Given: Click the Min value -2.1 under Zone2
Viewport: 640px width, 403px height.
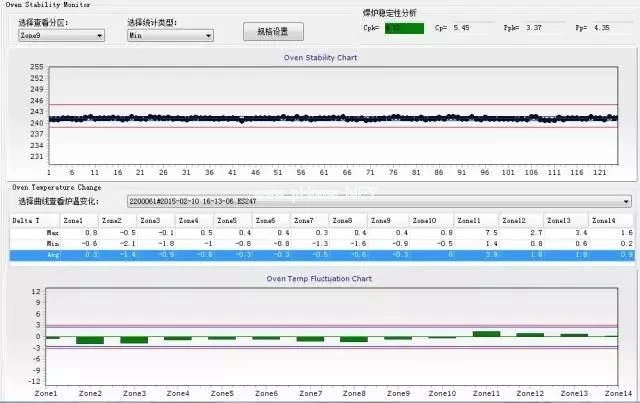Looking at the screenshot, I should [128, 244].
